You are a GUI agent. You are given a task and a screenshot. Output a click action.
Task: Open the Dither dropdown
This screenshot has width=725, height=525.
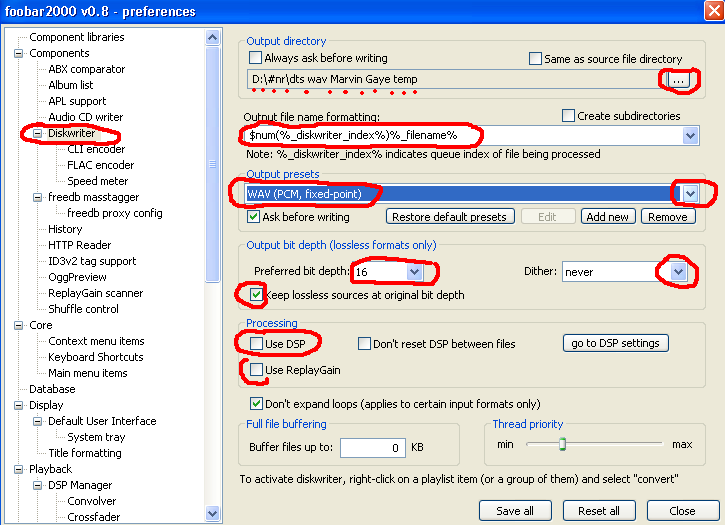click(678, 272)
